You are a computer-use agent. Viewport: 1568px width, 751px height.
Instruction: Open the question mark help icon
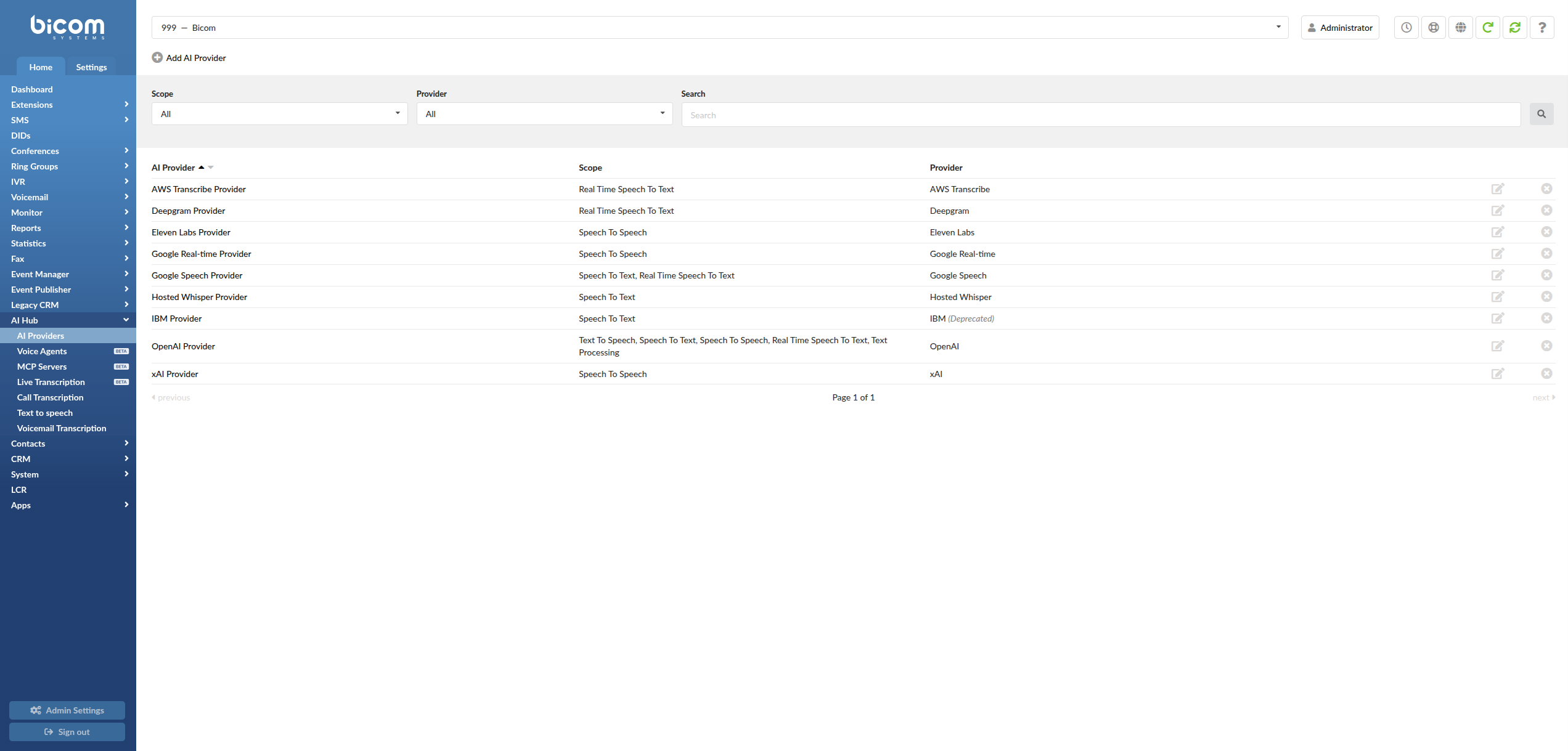1541,28
